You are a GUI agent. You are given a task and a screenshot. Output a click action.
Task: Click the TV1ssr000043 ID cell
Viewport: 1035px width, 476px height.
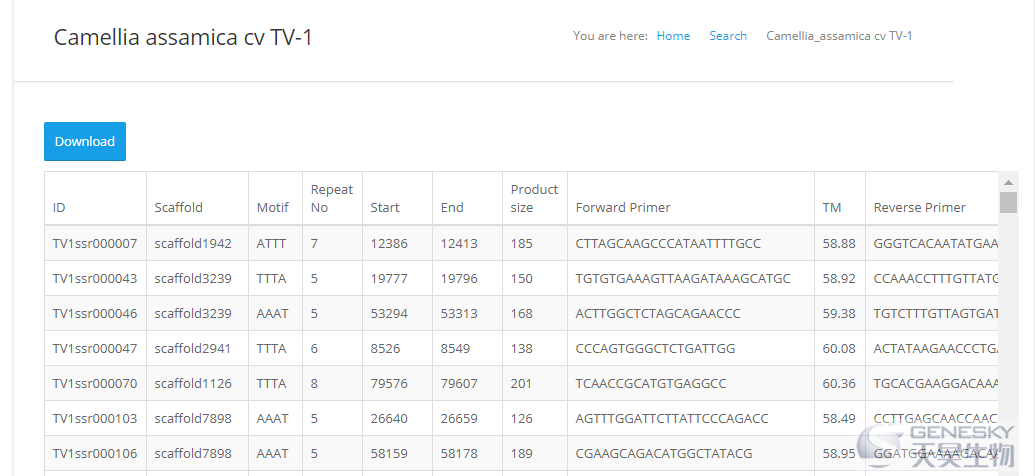click(96, 279)
